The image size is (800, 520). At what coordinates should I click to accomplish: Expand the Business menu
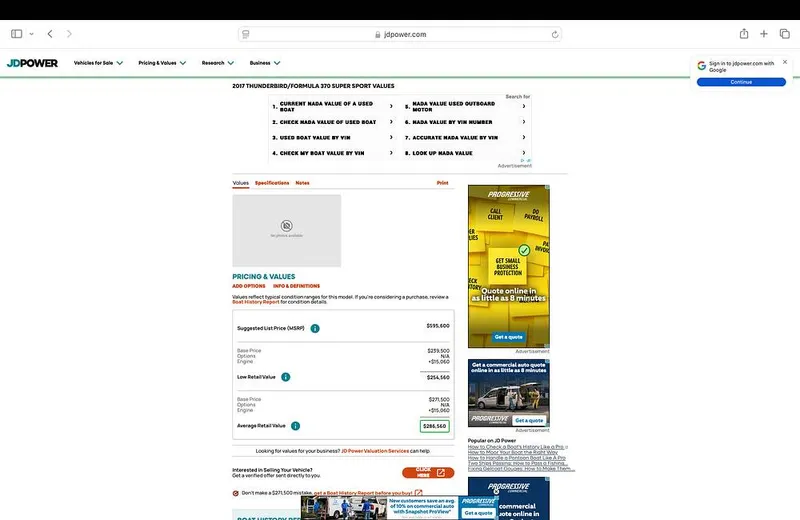click(265, 63)
